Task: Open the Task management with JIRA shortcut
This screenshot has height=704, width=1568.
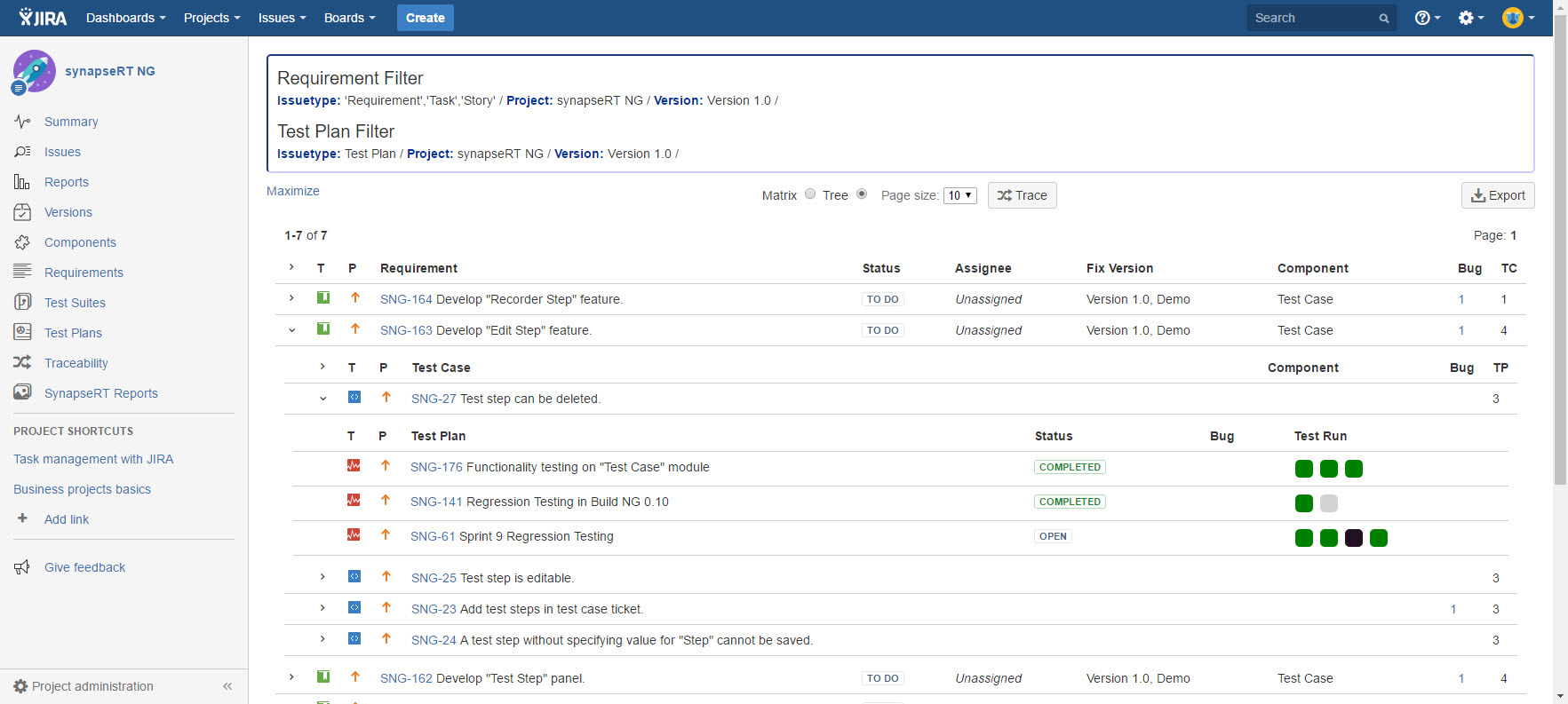Action: (93, 459)
